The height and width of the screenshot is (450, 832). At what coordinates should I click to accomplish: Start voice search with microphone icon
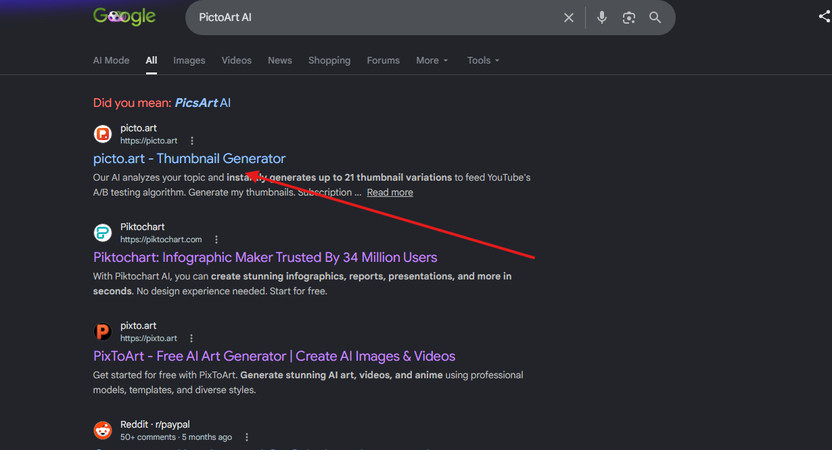tap(601, 18)
